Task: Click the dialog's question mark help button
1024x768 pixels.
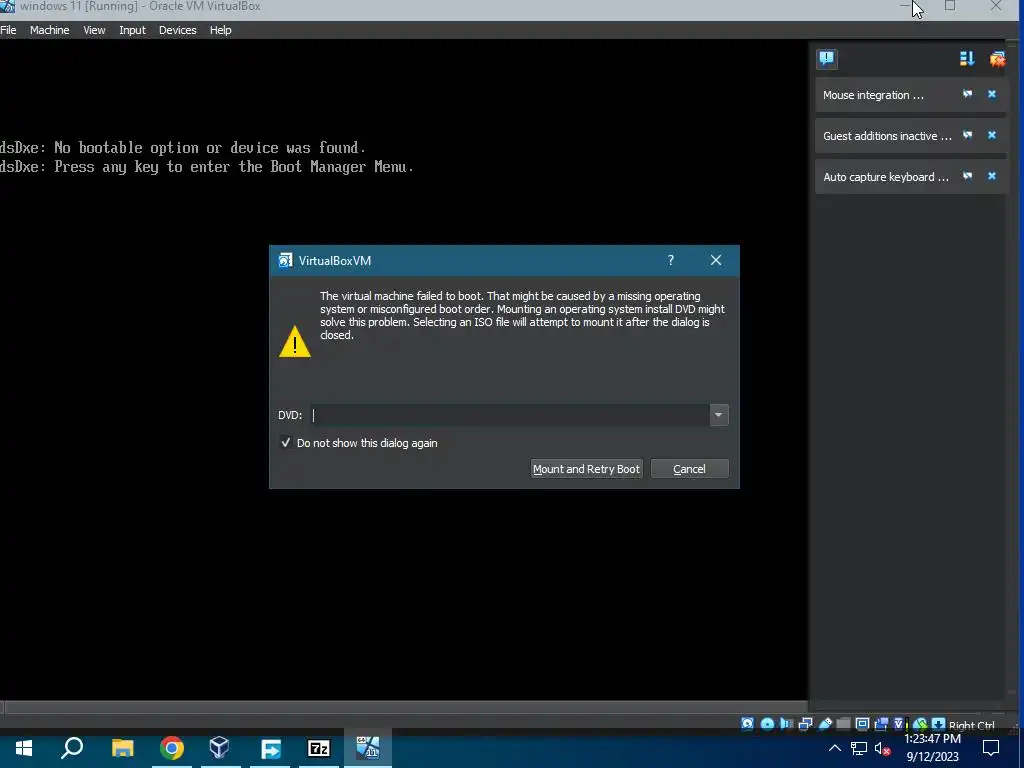Action: [671, 260]
